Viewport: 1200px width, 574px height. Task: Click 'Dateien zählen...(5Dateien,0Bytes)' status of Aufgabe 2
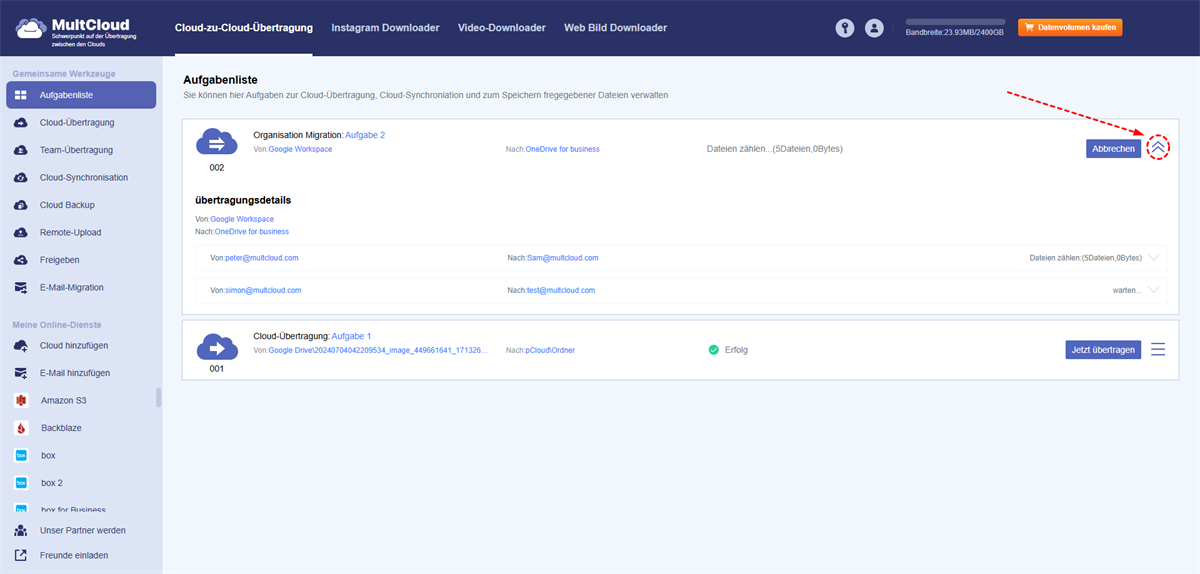[x=774, y=149]
